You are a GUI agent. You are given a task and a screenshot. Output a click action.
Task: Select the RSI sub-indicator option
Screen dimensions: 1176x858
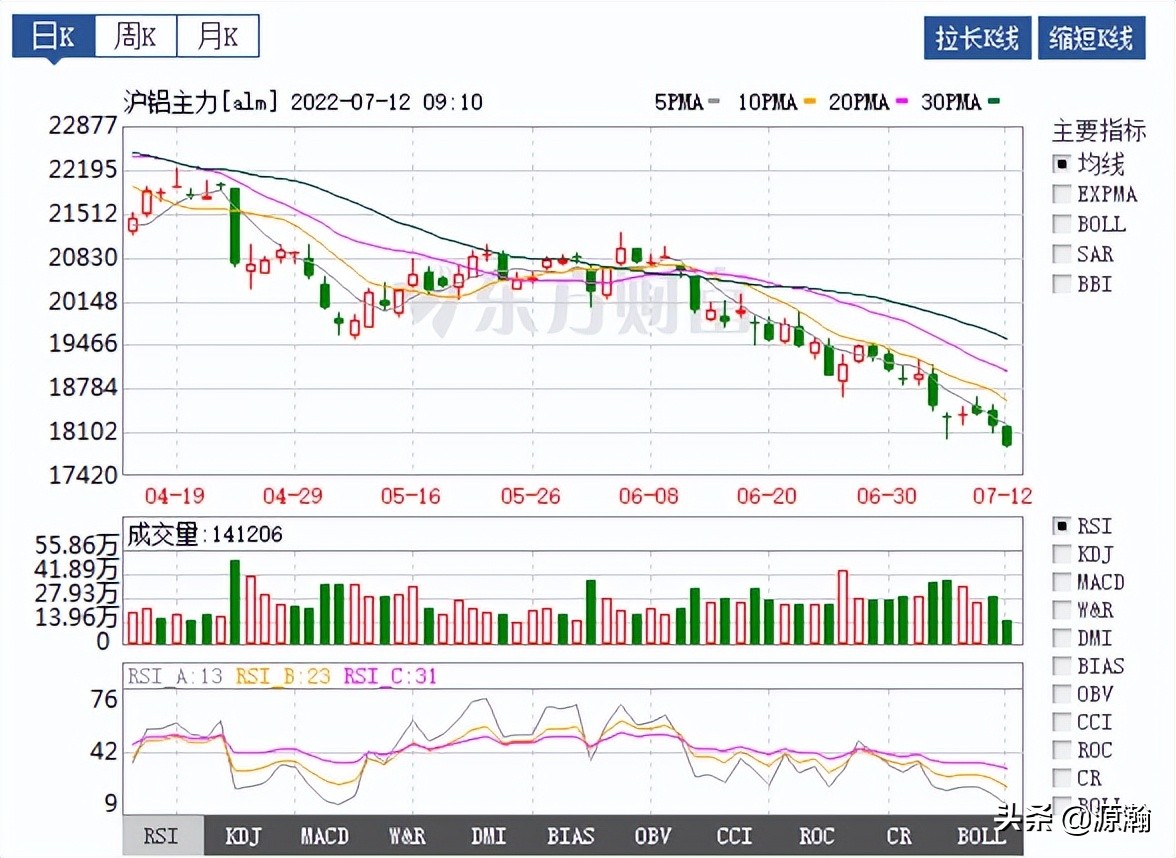(1061, 526)
